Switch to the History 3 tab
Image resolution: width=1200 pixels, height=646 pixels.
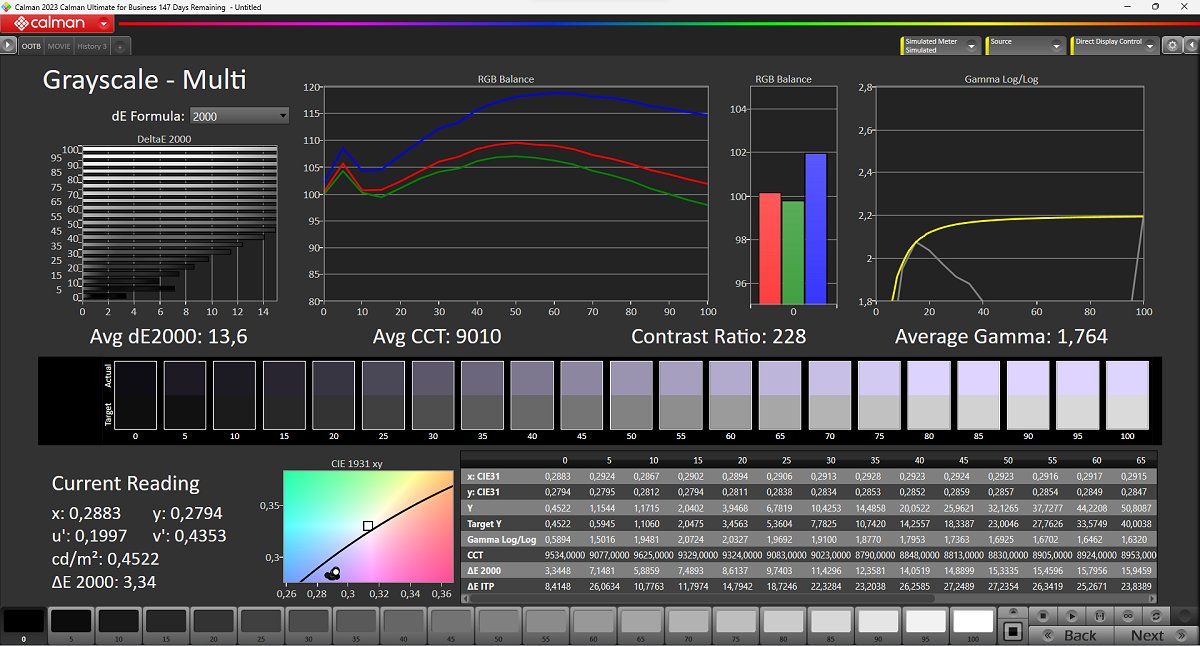click(91, 46)
